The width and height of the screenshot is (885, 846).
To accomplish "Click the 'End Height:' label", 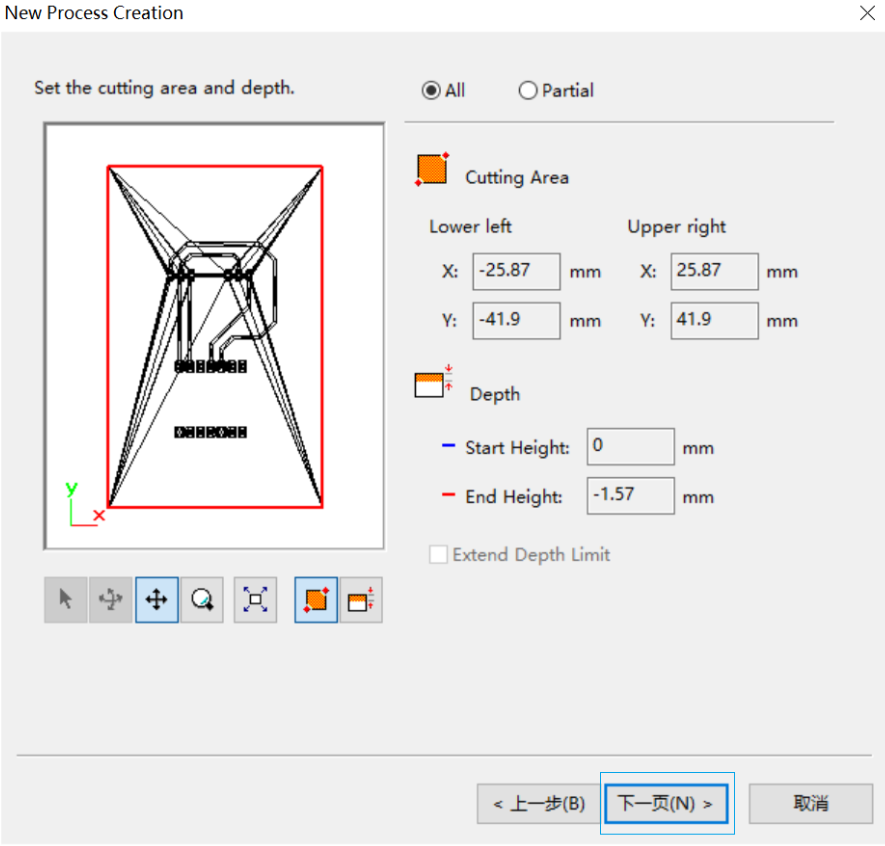I will click(x=514, y=497).
